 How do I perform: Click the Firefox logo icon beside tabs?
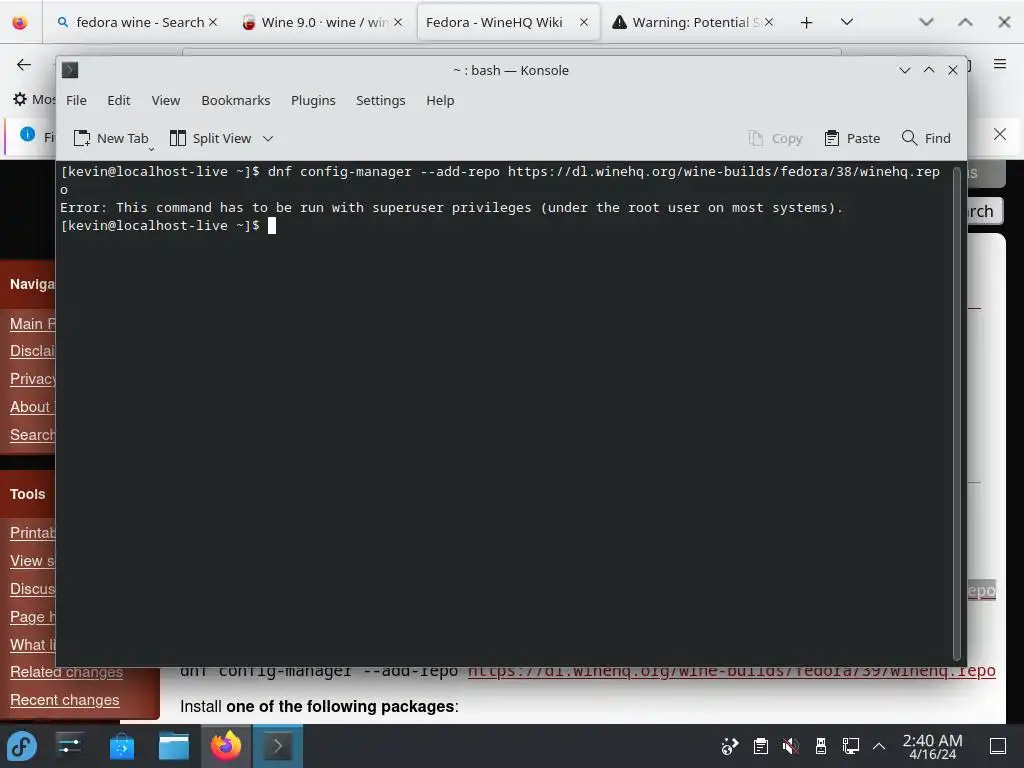[x=20, y=22]
